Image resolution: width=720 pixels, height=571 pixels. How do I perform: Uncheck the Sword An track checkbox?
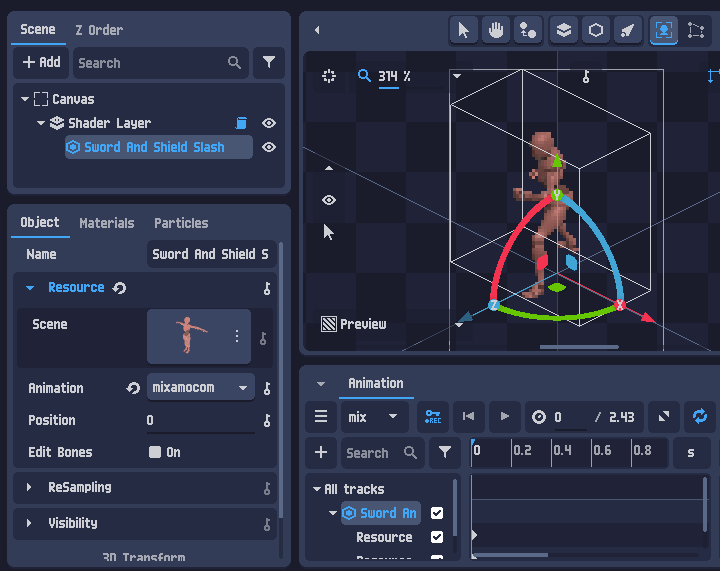pos(437,513)
